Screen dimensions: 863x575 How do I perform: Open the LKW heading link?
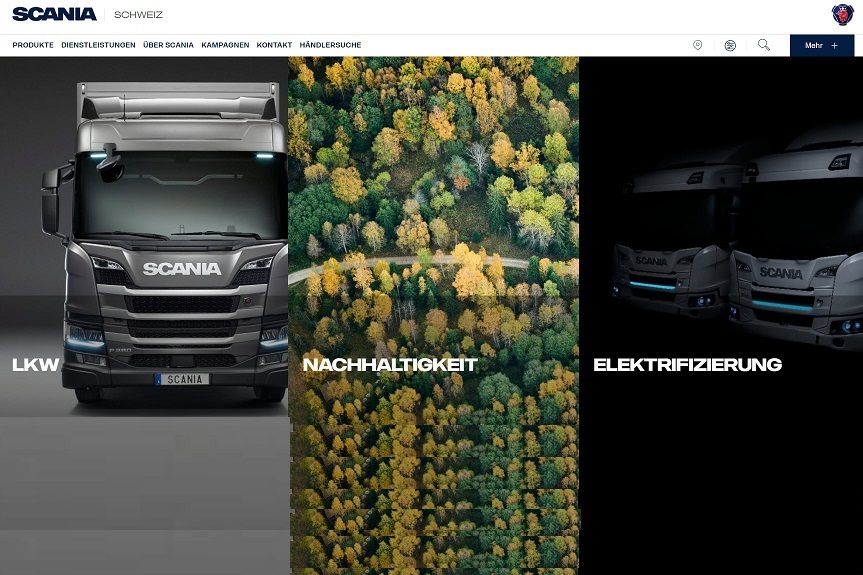click(36, 365)
